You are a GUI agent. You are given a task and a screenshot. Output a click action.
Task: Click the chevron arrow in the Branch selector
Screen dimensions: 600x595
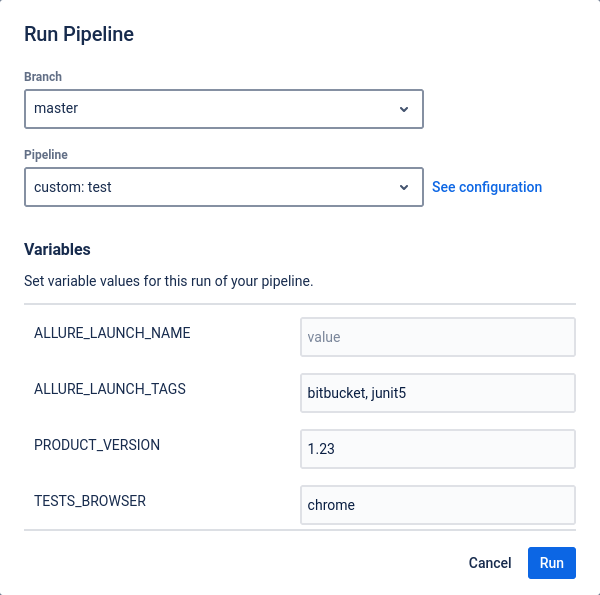[404, 109]
